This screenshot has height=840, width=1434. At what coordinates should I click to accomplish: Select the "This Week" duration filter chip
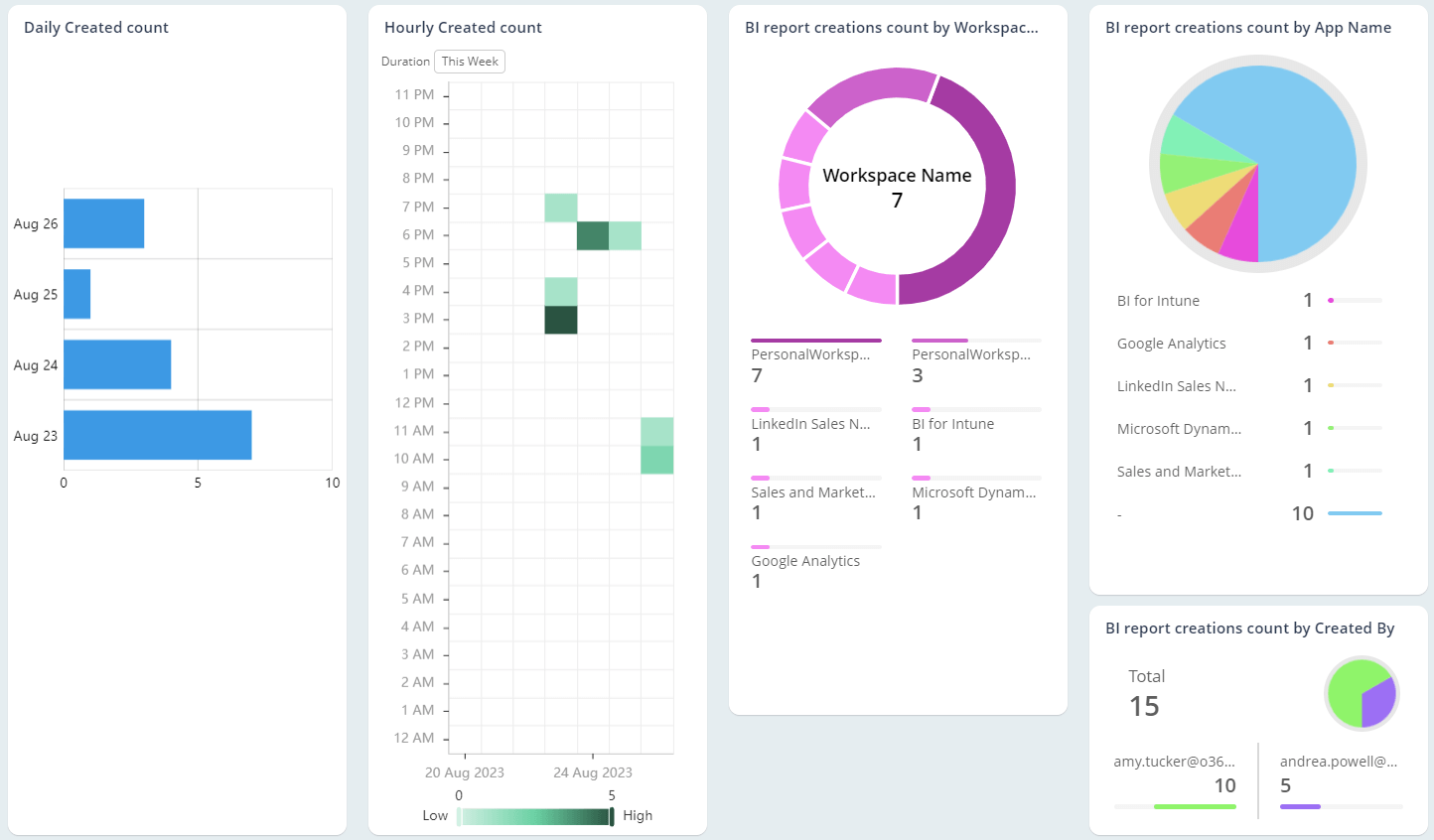(x=469, y=61)
